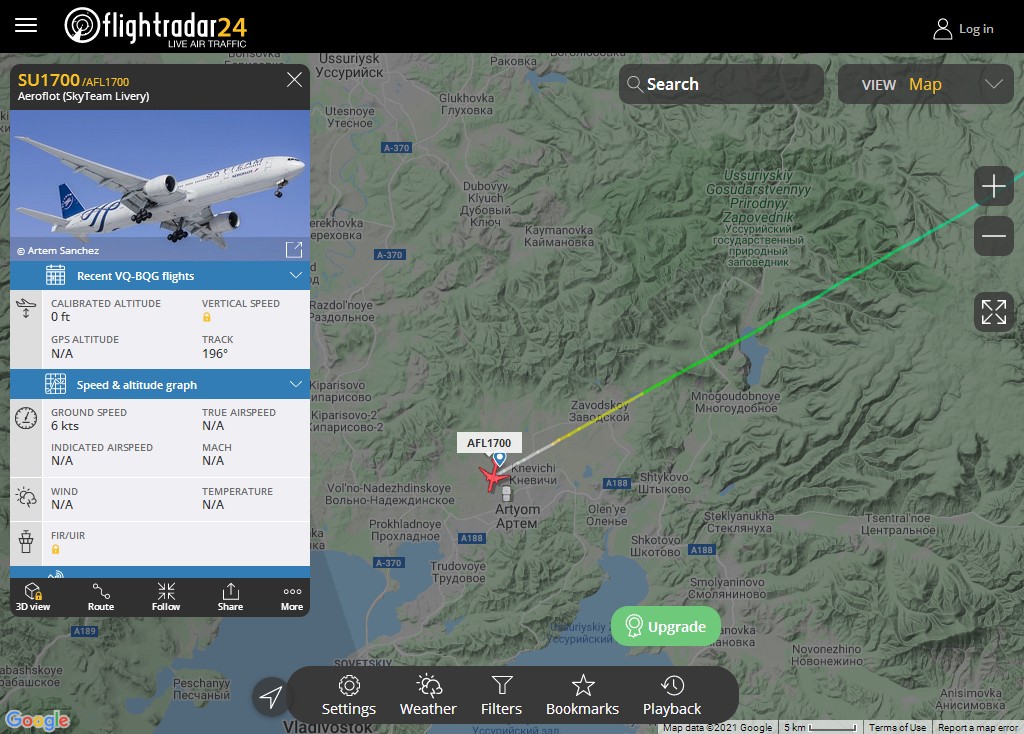Open More flight options

(x=292, y=597)
